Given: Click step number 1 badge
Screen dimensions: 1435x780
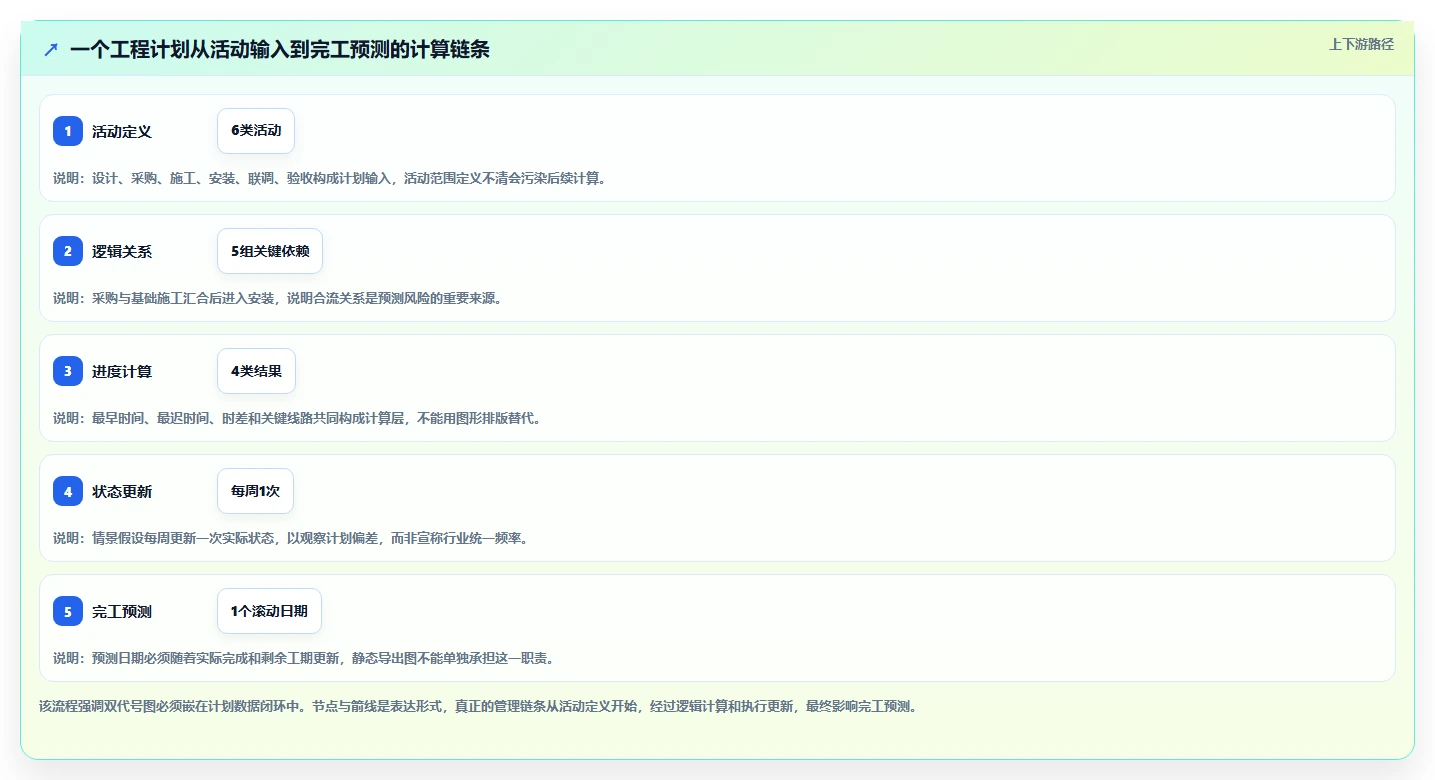Looking at the screenshot, I should [68, 131].
